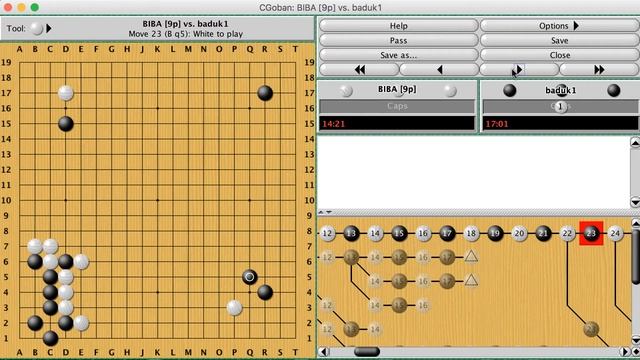The height and width of the screenshot is (360, 640).
Task: Click black stone at R4 on board
Action: click(x=265, y=292)
